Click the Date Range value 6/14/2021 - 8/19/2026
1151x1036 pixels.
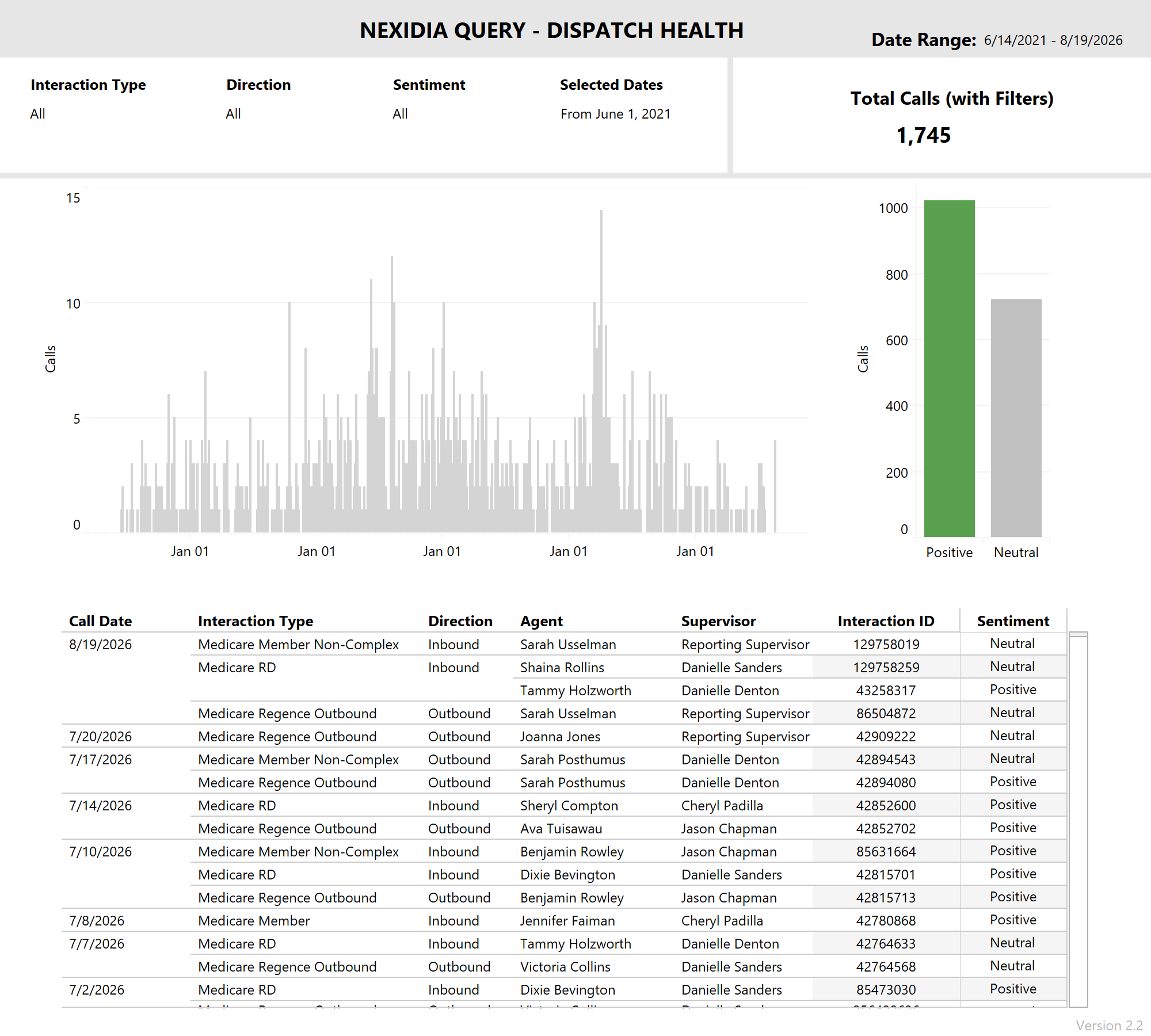click(1053, 40)
